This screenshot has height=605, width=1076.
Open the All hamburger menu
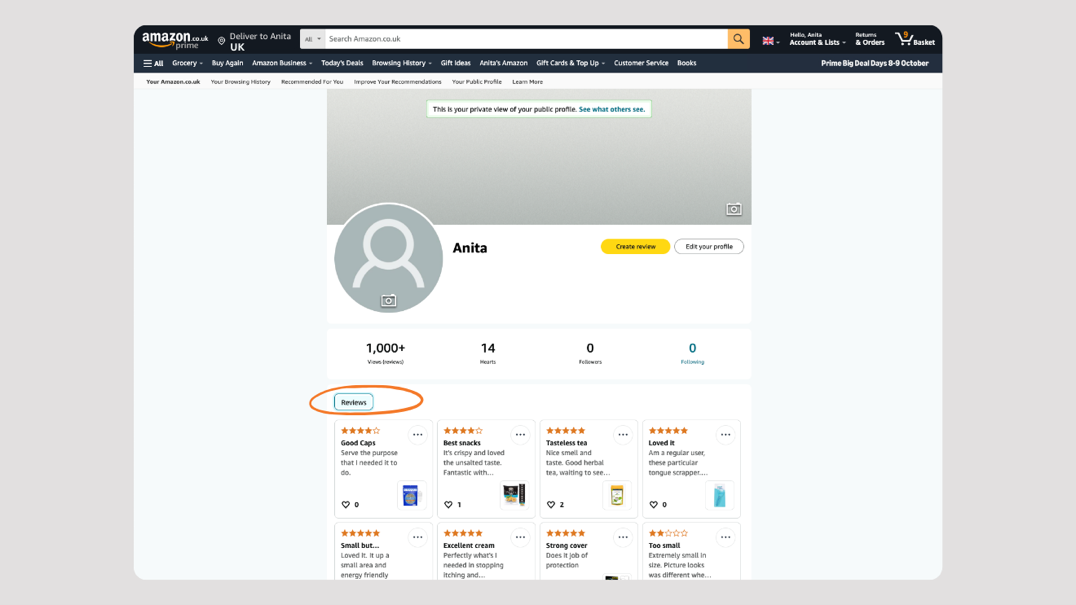pos(153,63)
